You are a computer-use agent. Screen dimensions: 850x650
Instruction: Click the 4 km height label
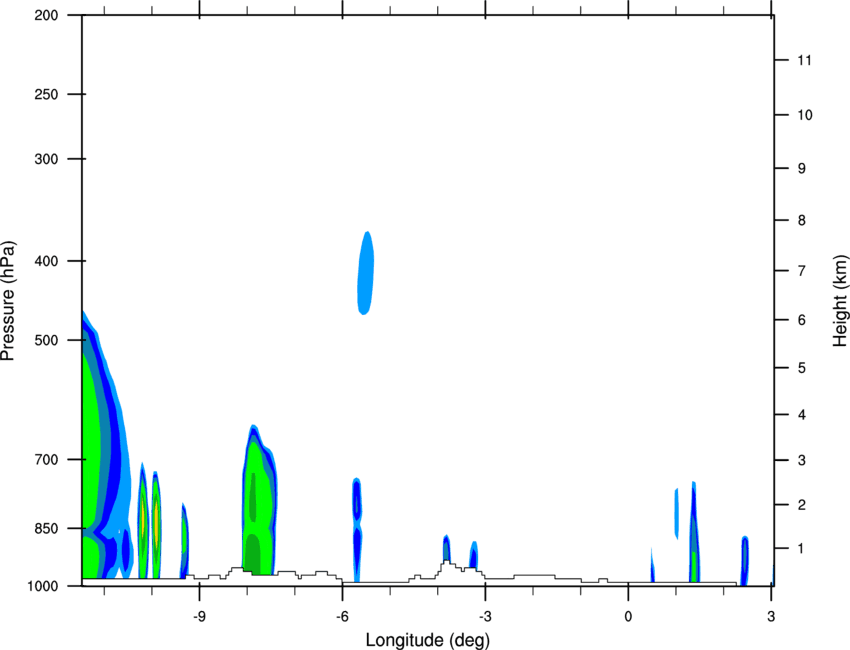(x=802, y=415)
